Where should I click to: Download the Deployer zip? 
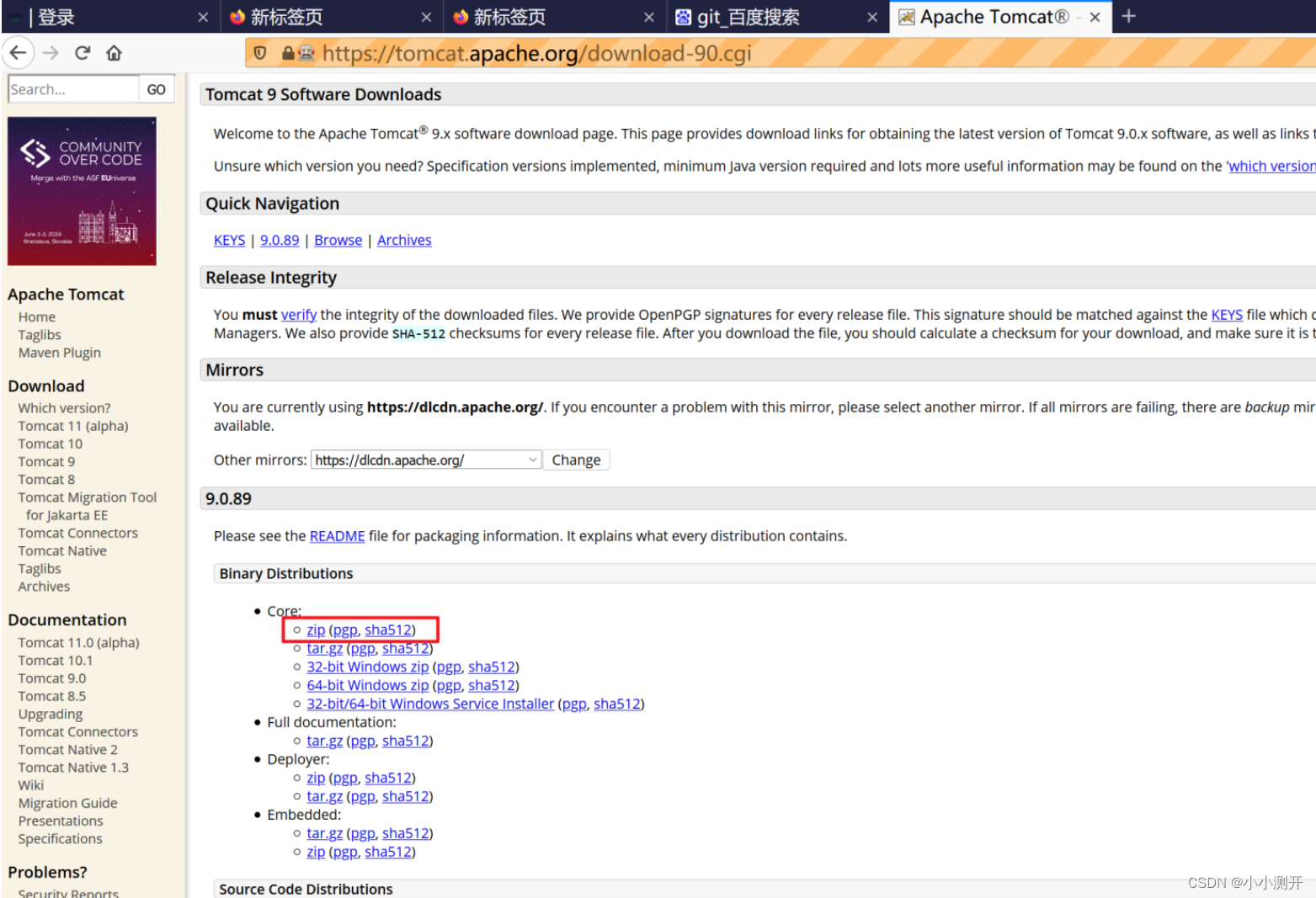pyautogui.click(x=316, y=778)
